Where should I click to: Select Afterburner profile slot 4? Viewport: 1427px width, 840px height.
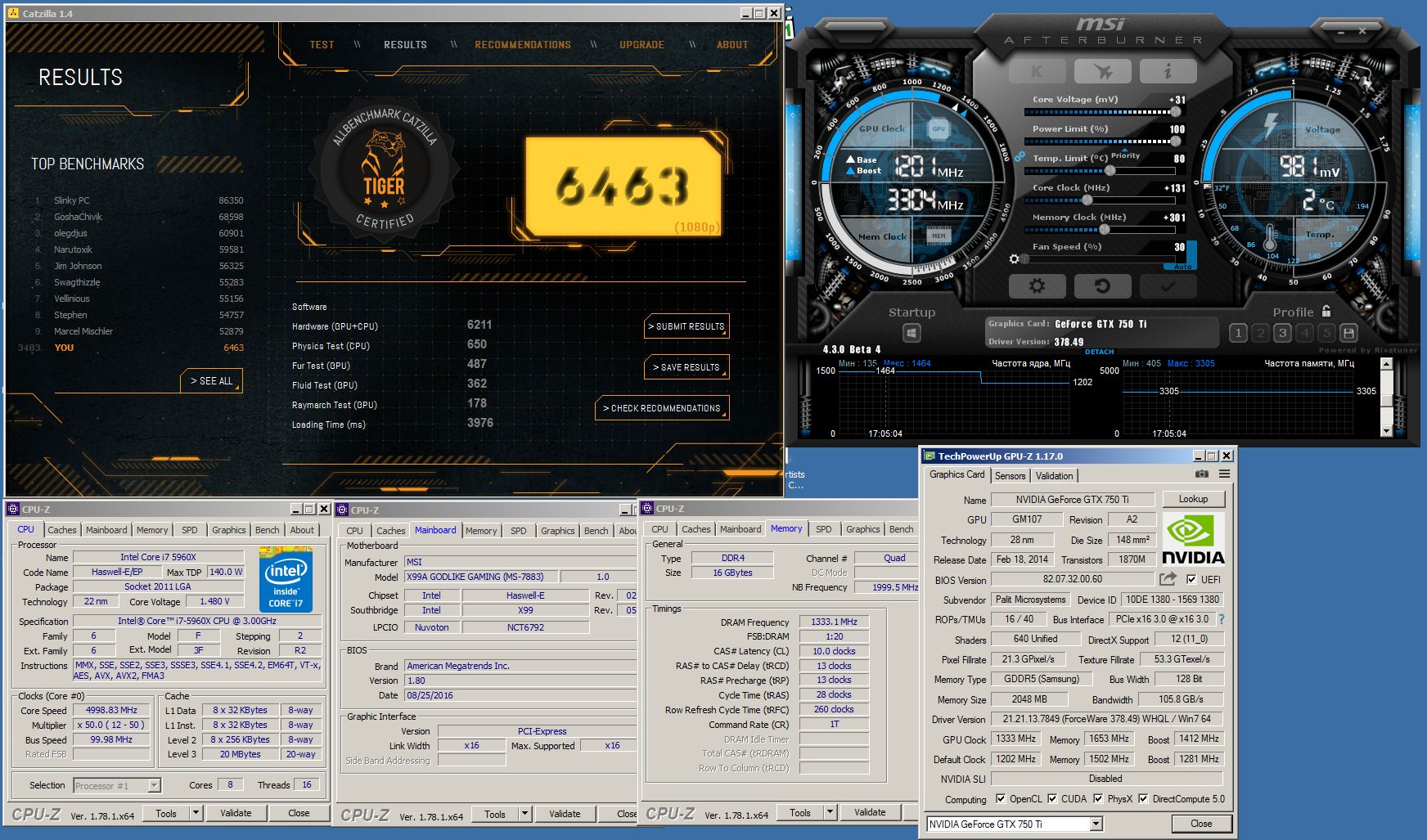pos(1305,333)
